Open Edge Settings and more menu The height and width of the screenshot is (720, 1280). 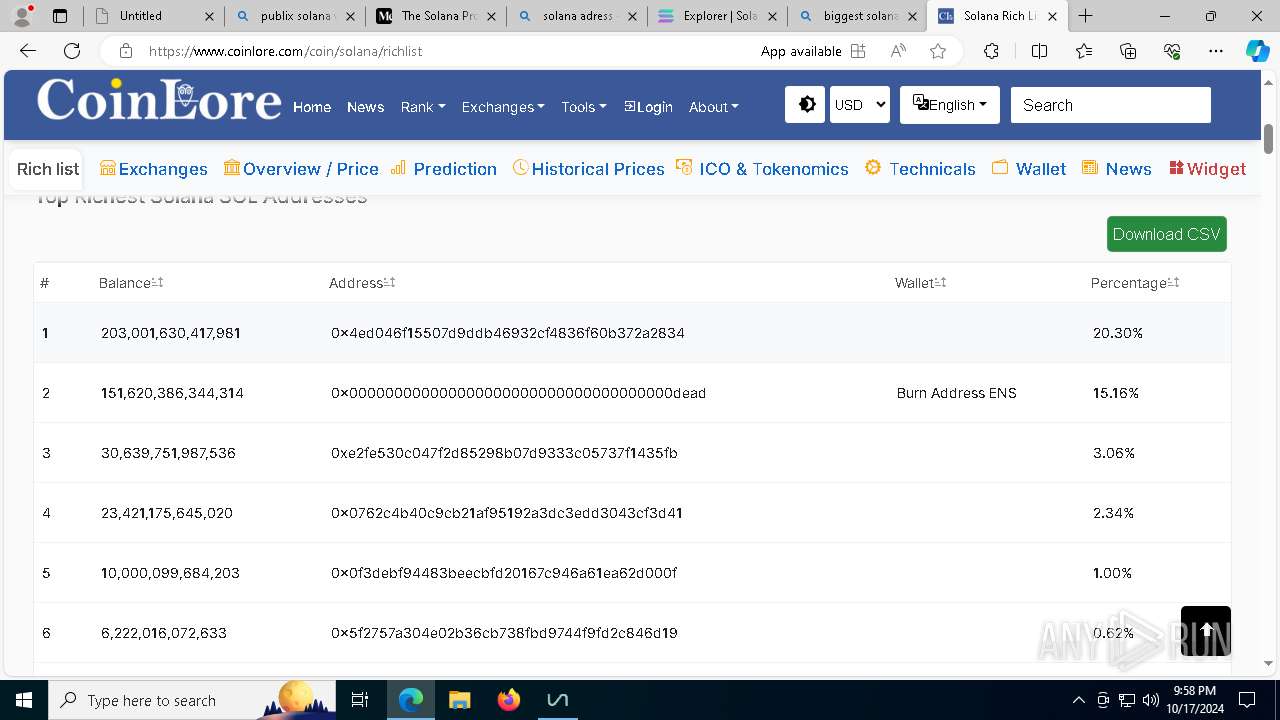click(x=1216, y=51)
